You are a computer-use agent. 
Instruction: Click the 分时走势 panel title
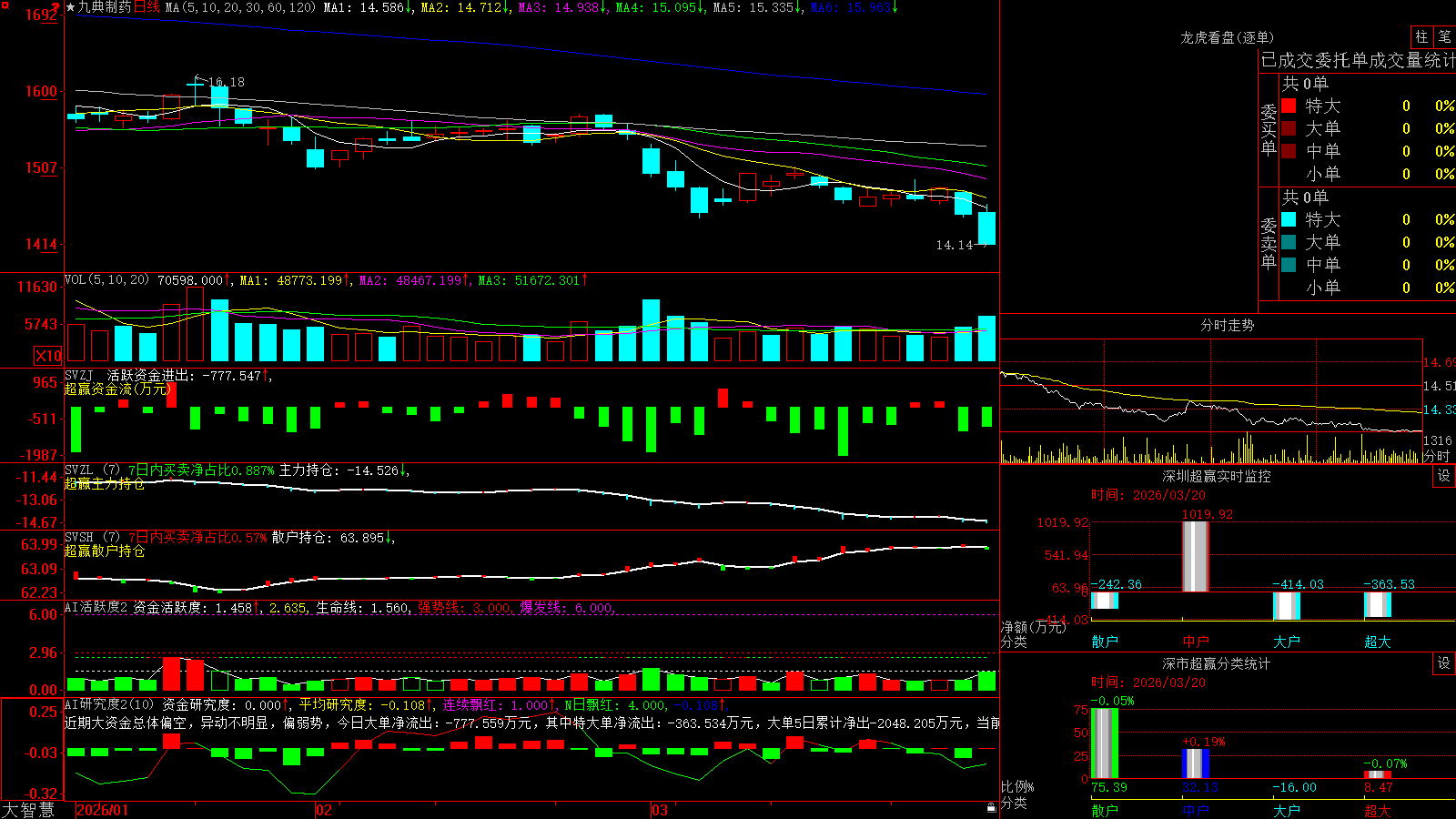1228,325
